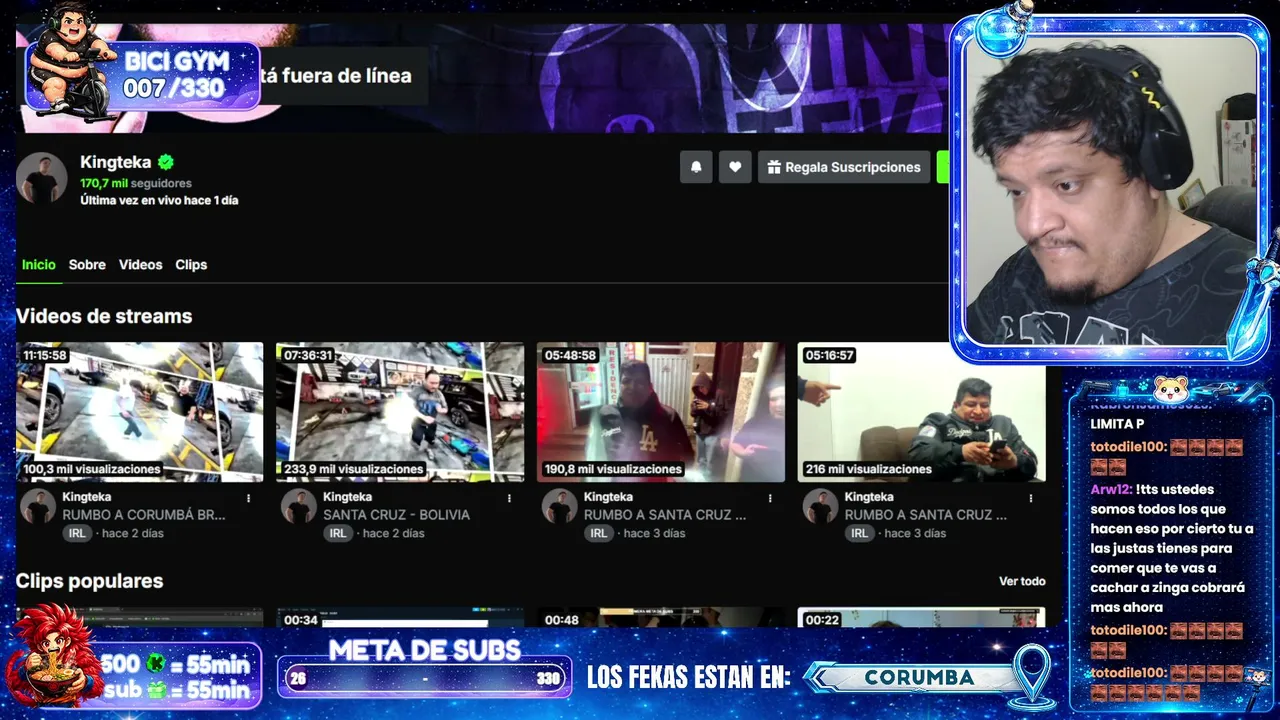Open the RUMBO A CORUMBÁ BR... video title
1280x720 pixels.
coord(144,515)
